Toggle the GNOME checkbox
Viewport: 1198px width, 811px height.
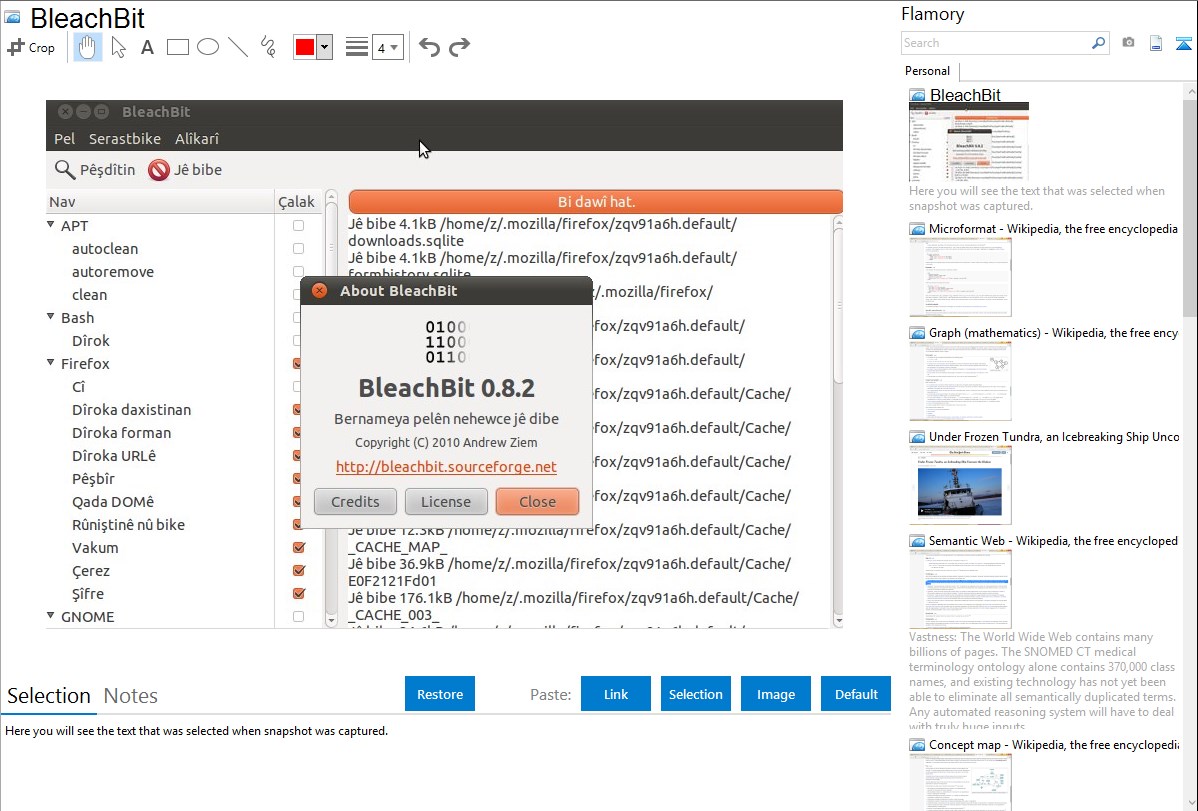(x=298, y=616)
